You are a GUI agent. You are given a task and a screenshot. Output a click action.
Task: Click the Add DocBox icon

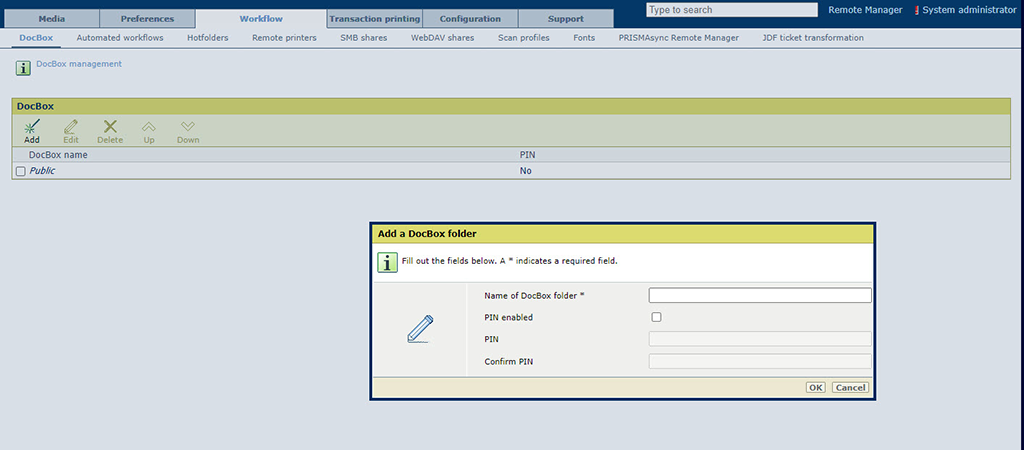(x=32, y=127)
